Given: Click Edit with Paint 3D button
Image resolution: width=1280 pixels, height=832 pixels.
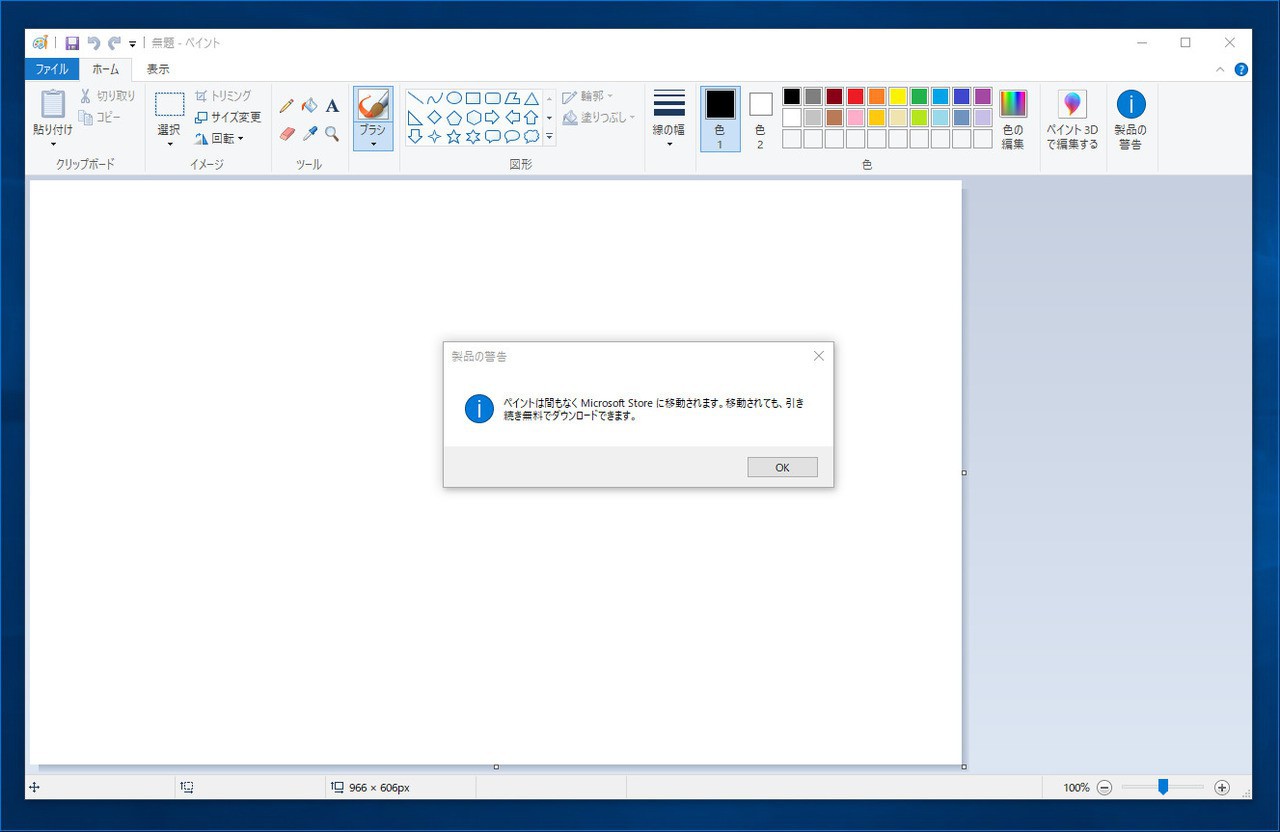Looking at the screenshot, I should click(1072, 118).
